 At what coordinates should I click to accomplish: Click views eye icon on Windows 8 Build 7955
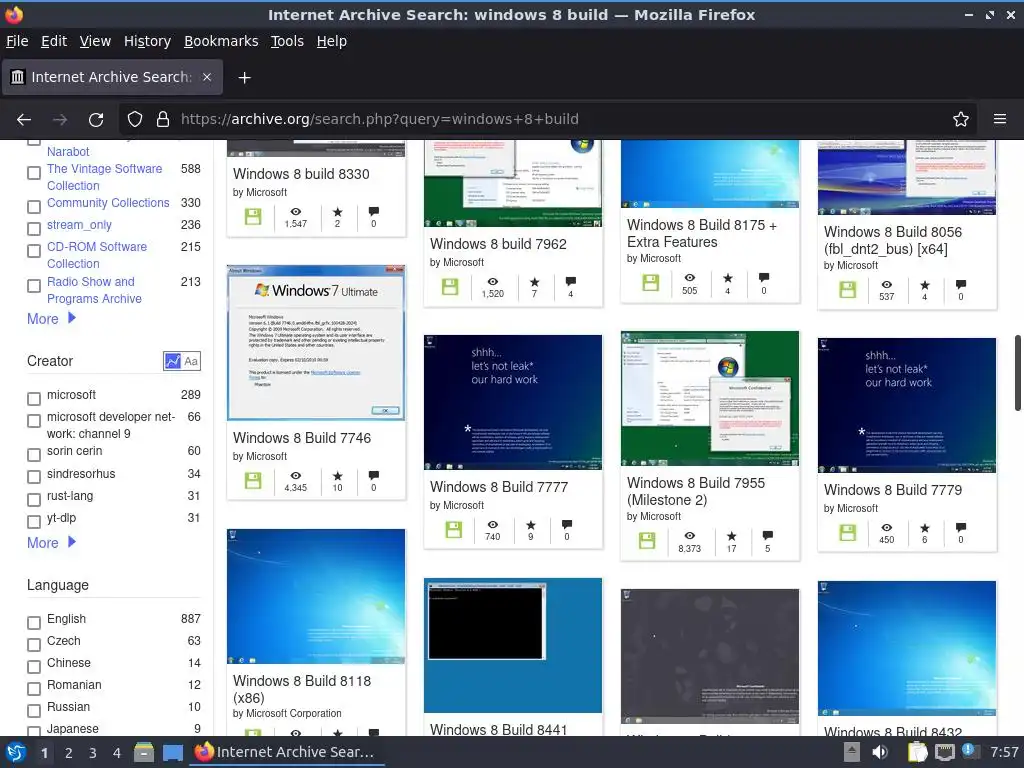pos(690,536)
